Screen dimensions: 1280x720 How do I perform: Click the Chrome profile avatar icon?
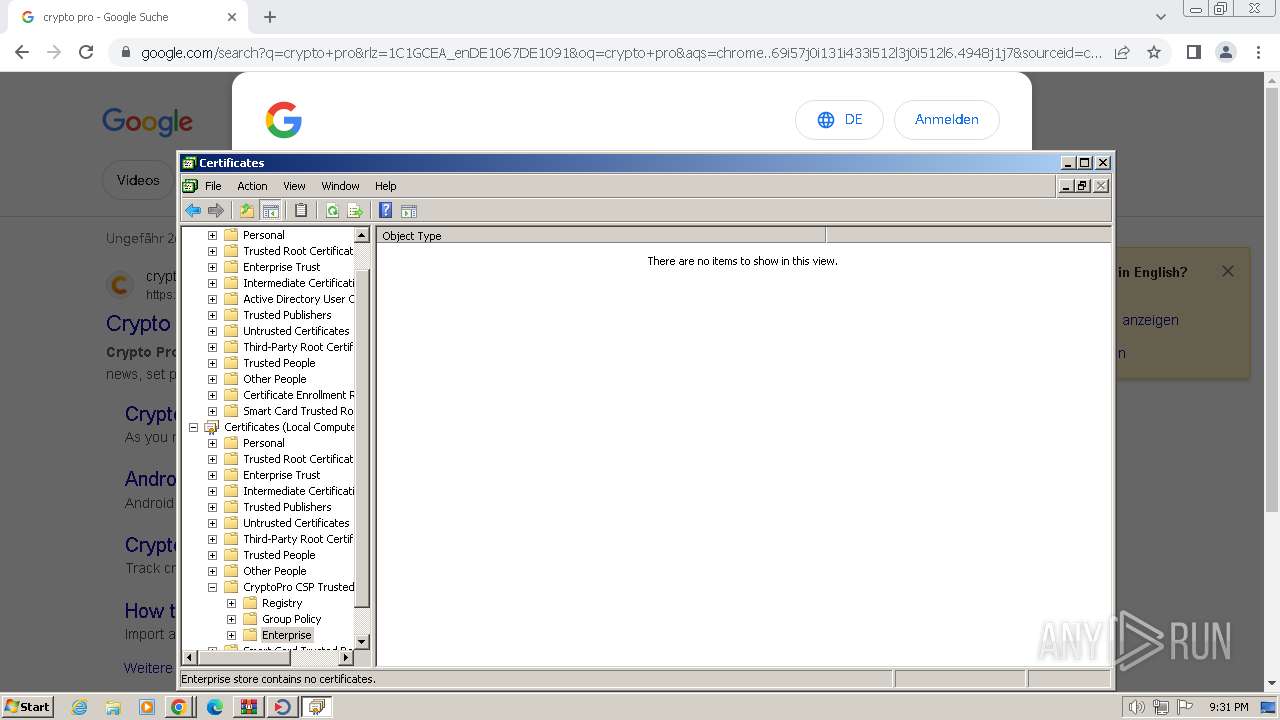[x=1225, y=52]
